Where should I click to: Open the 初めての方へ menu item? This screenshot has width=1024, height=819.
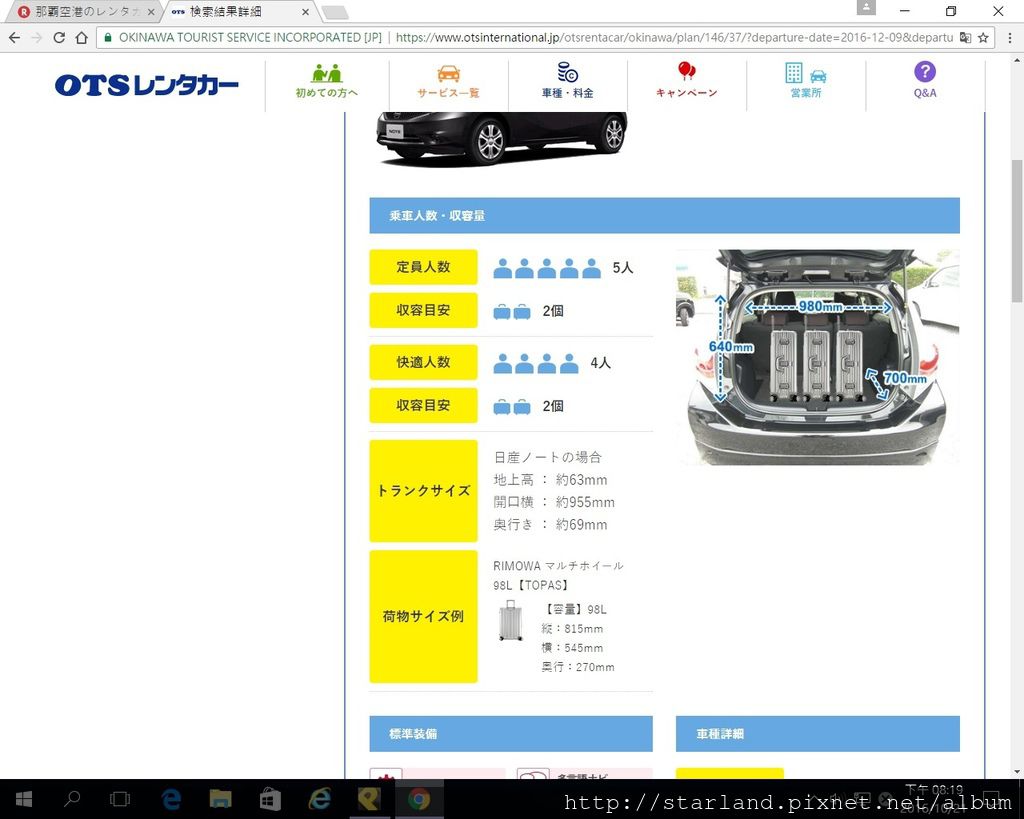327,82
